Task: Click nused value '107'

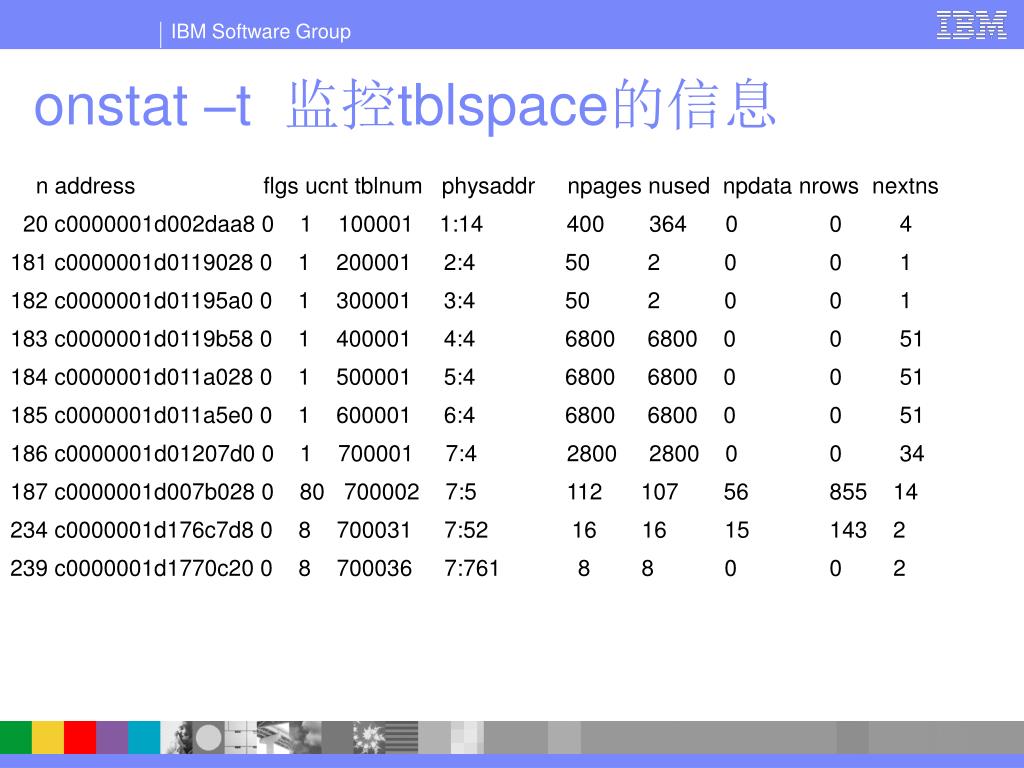Action: (x=660, y=492)
